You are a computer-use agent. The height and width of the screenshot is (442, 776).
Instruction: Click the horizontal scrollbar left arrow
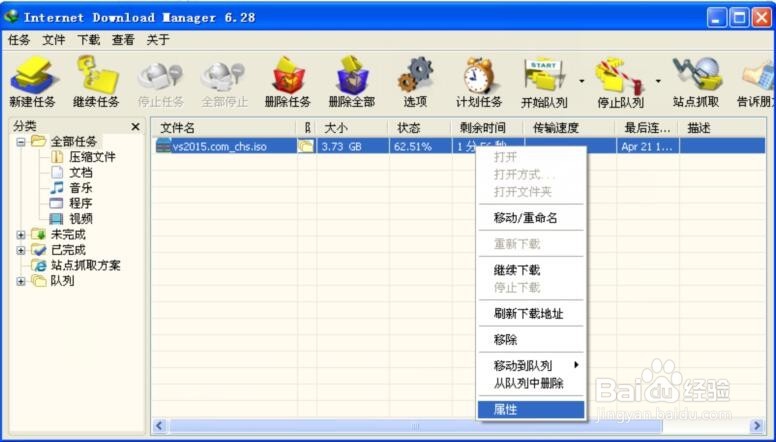pyautogui.click(x=159, y=426)
